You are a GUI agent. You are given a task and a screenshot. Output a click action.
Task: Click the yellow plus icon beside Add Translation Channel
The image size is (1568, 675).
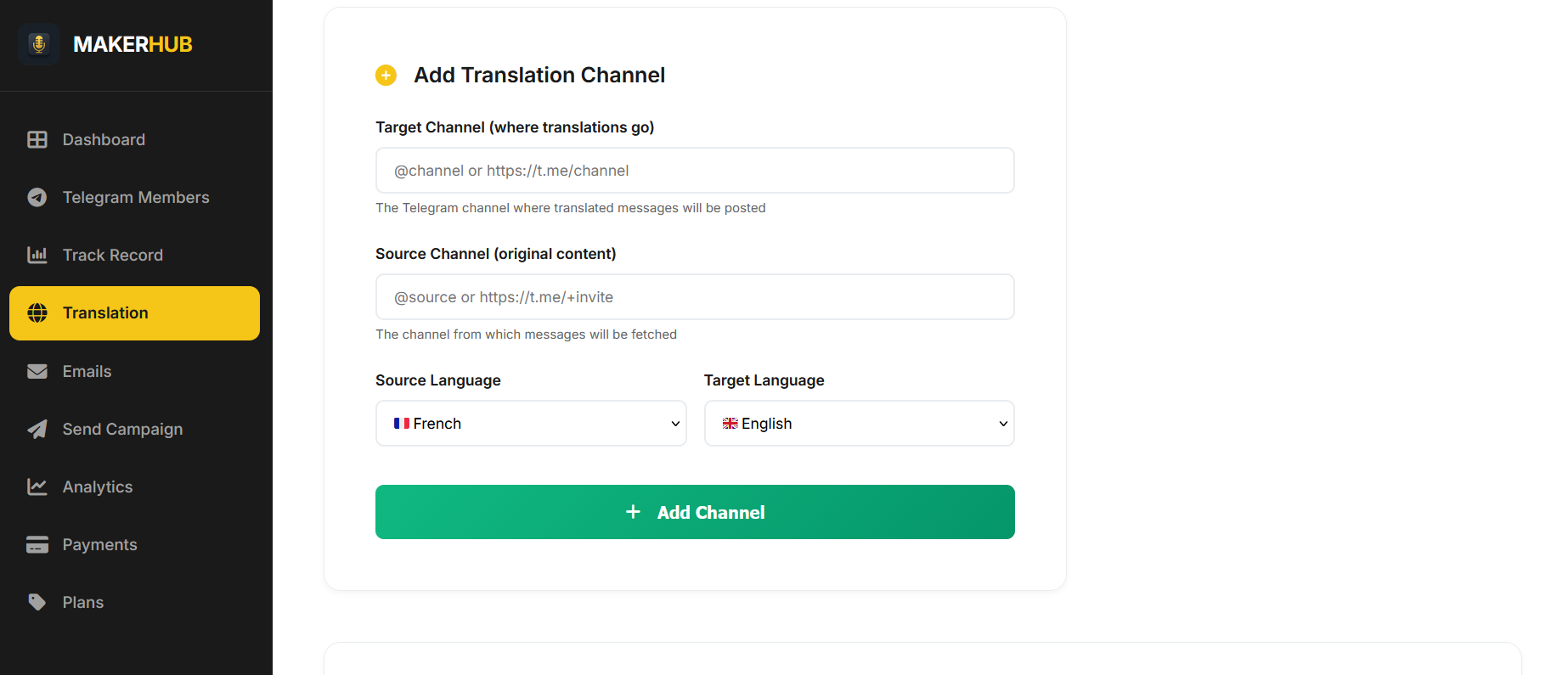(386, 75)
